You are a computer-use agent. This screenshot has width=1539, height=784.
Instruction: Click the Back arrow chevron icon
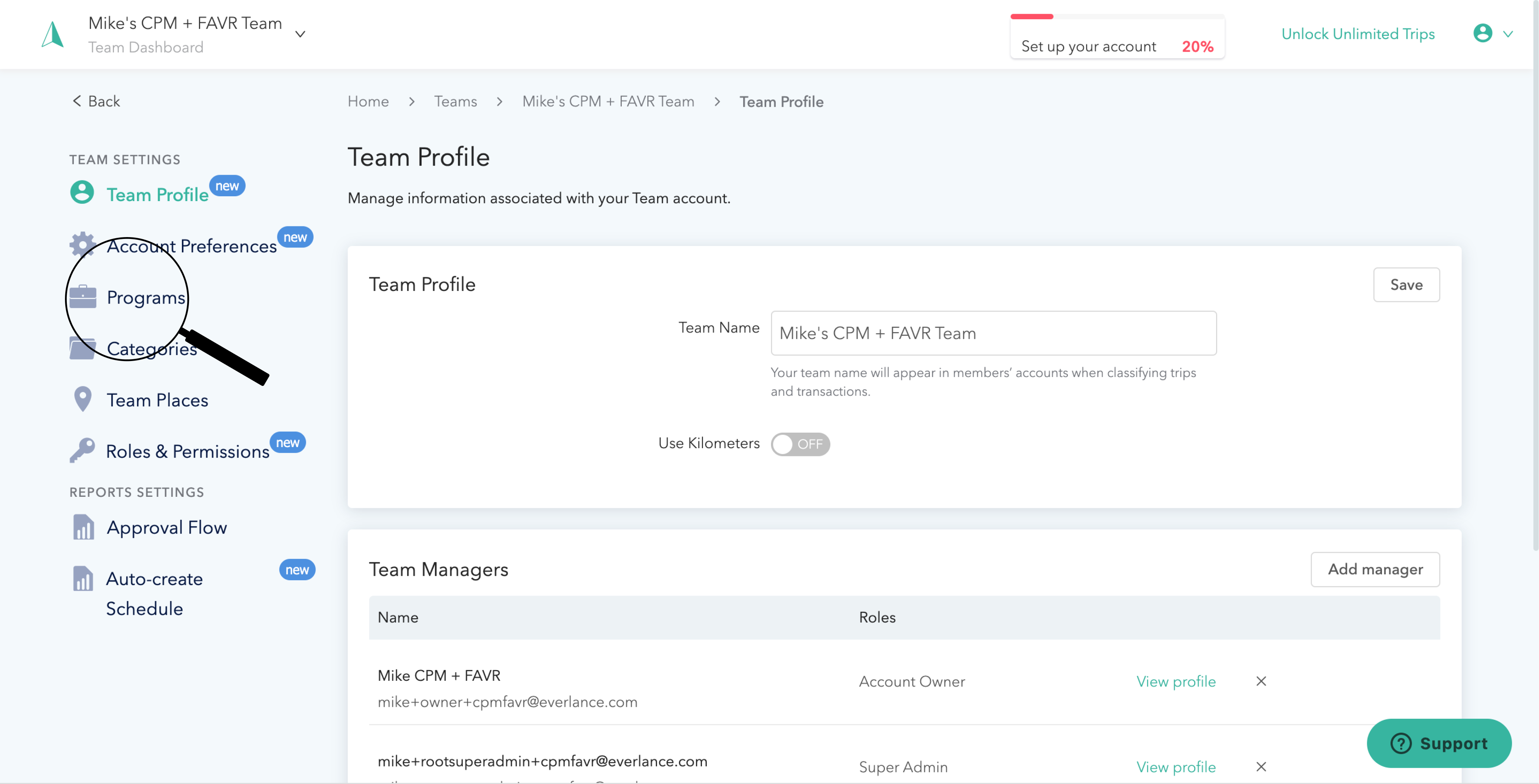coord(76,101)
